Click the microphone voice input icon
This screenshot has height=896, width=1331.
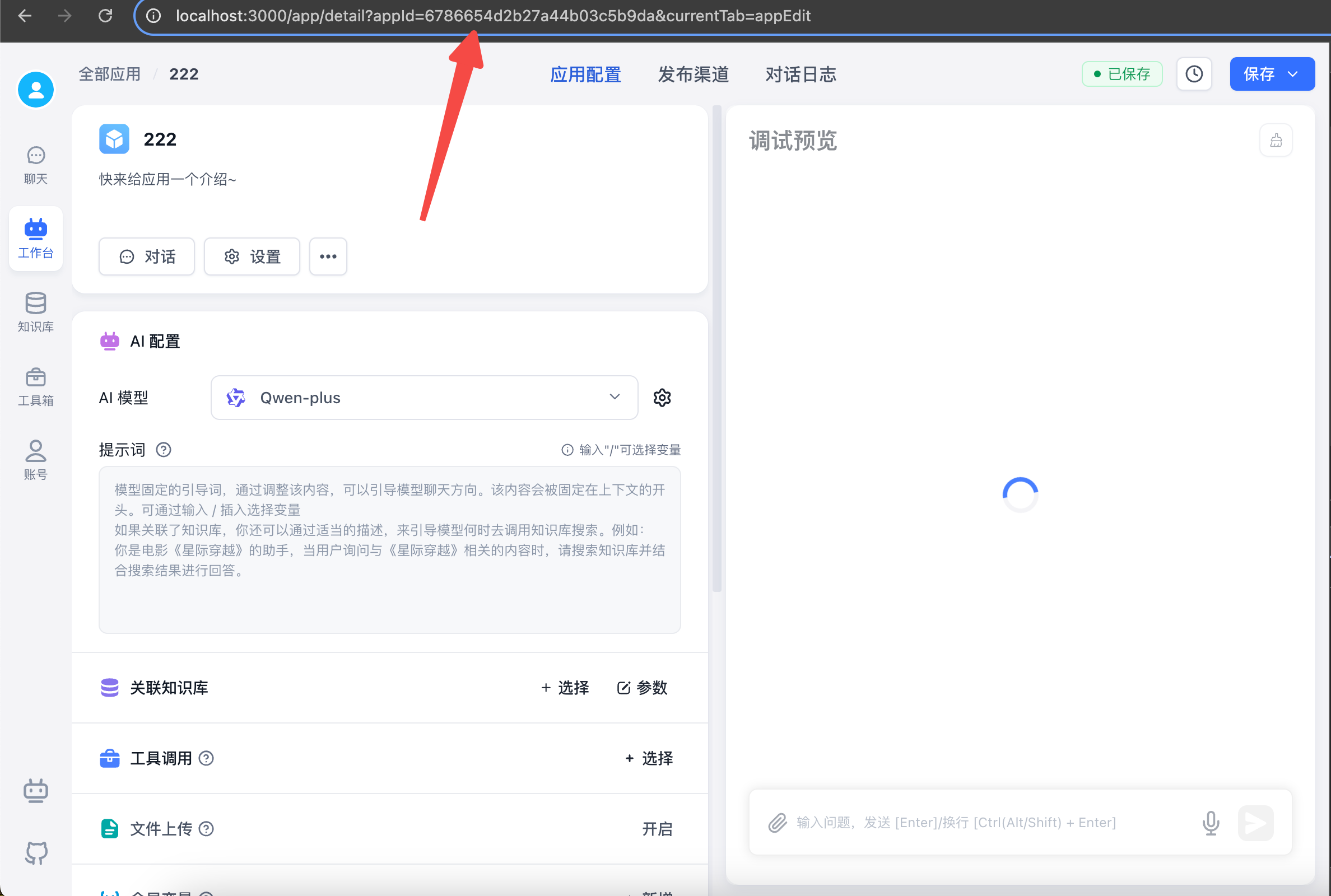tap(1211, 823)
